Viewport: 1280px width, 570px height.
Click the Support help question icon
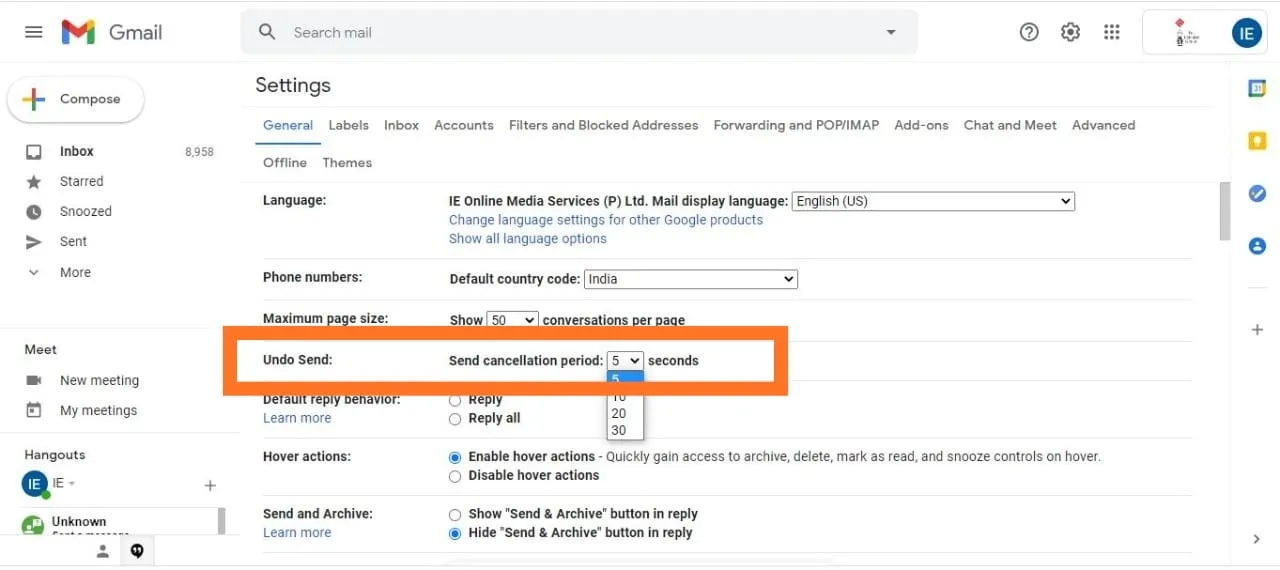(1029, 32)
